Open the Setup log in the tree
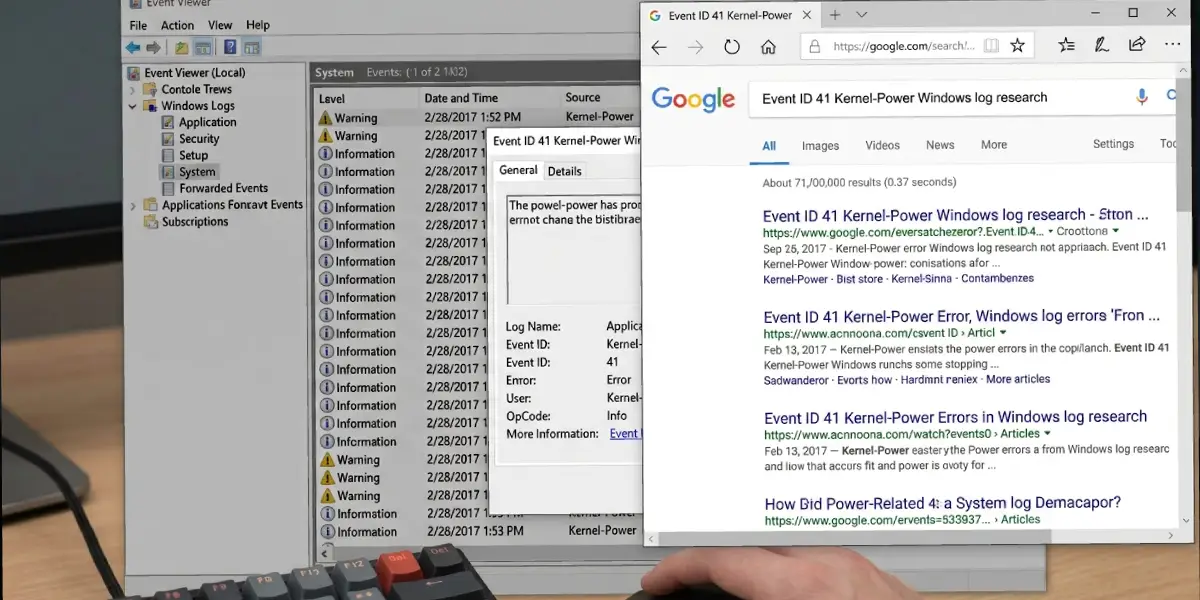 point(185,155)
